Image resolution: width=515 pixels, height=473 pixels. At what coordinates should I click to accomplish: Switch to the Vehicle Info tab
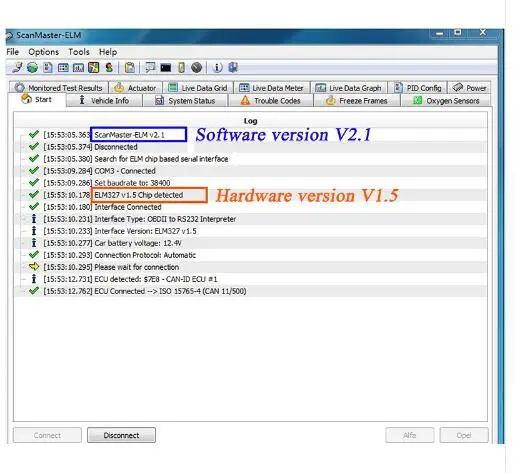coord(104,100)
